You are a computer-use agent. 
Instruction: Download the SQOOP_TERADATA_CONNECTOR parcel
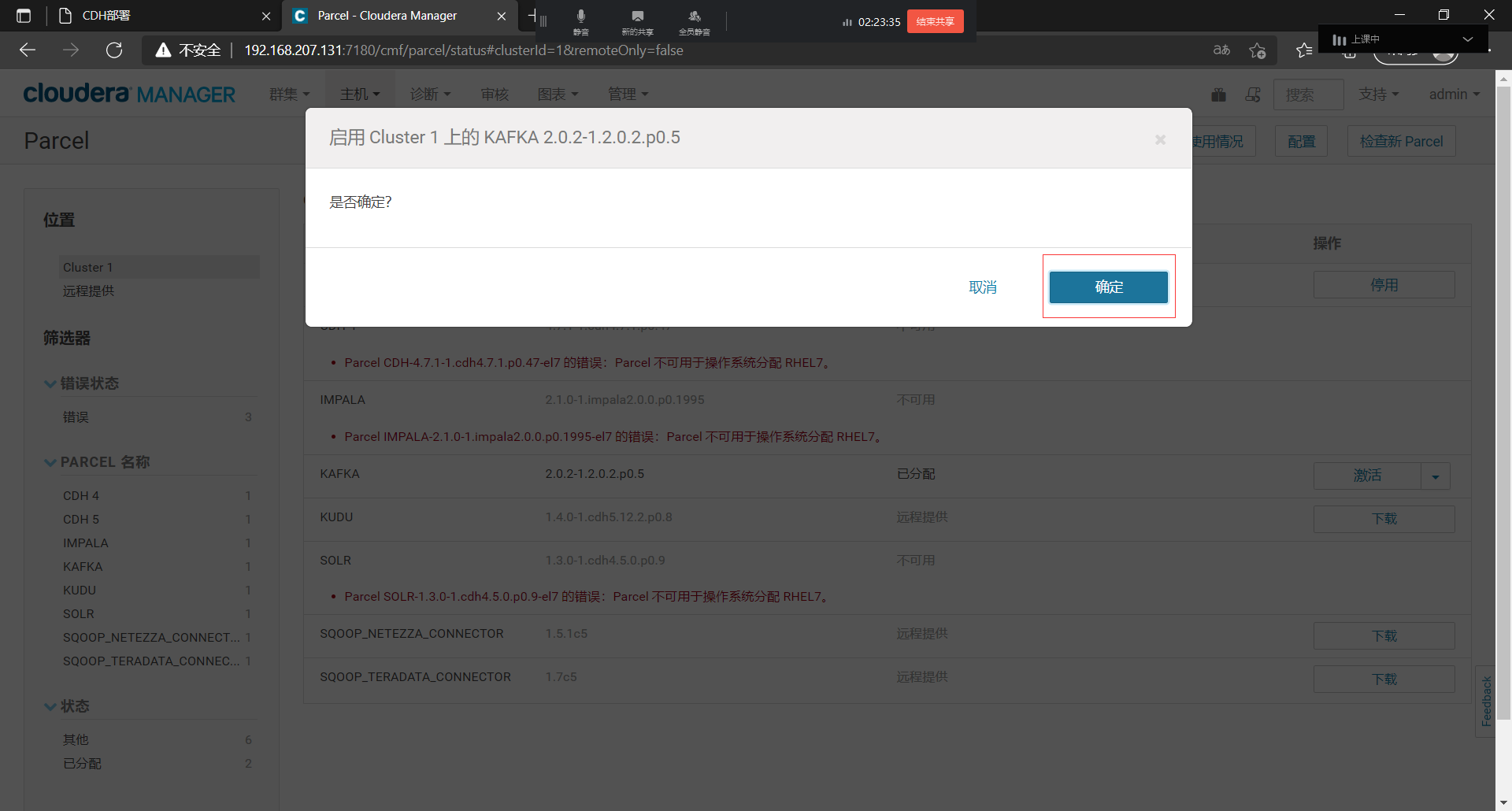1384,680
